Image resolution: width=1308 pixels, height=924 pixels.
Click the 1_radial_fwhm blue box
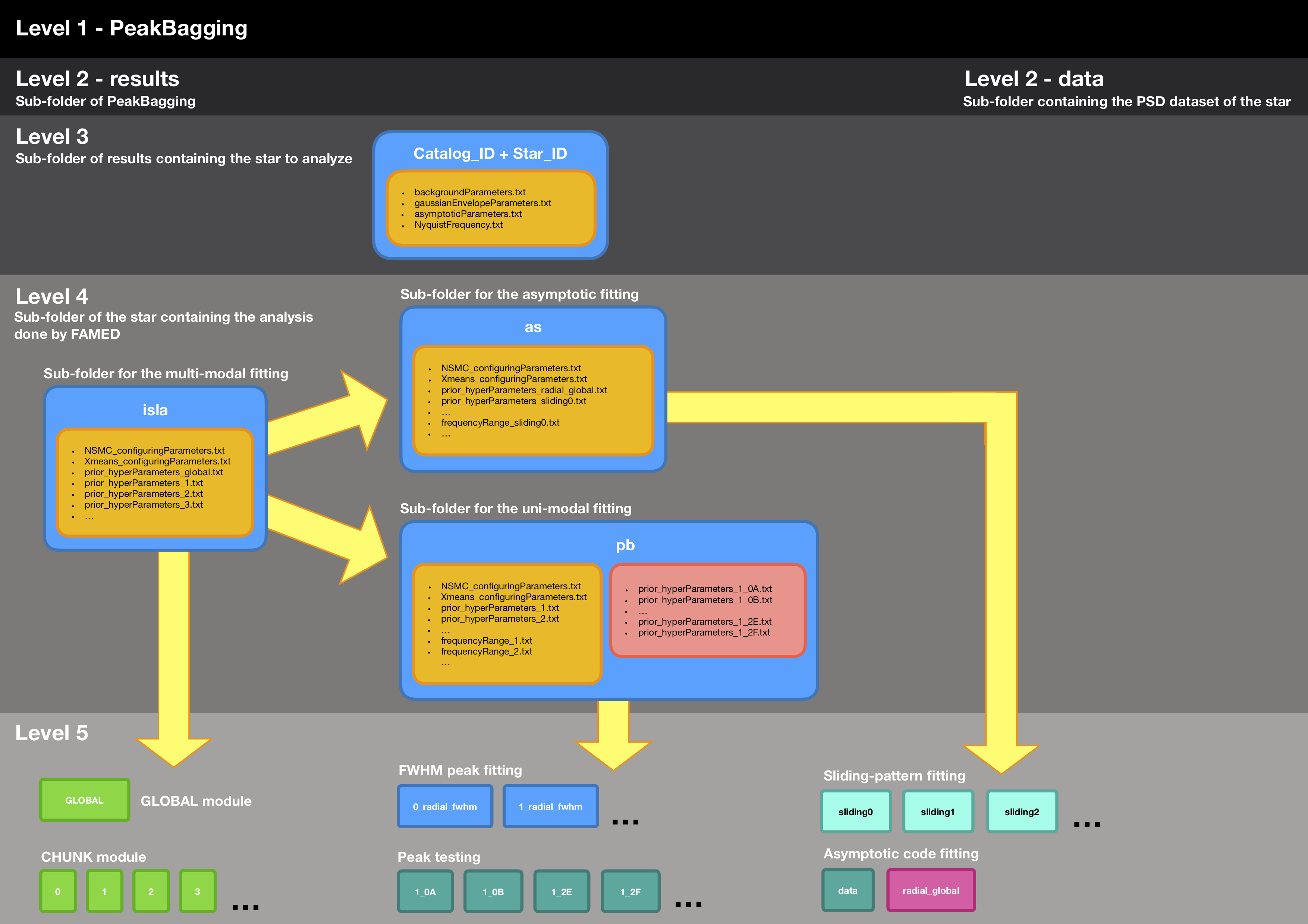(550, 806)
